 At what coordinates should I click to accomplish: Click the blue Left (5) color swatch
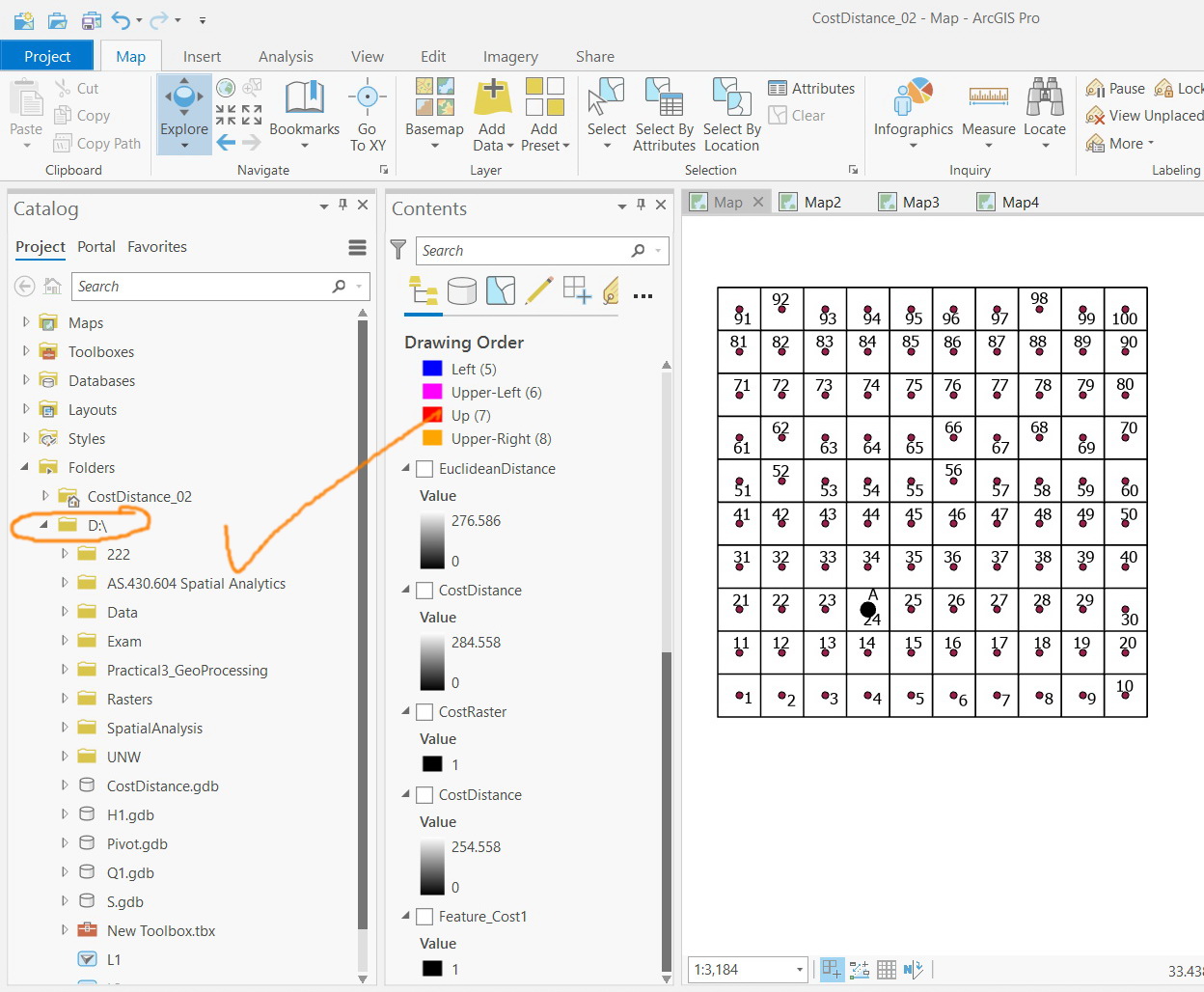point(432,369)
